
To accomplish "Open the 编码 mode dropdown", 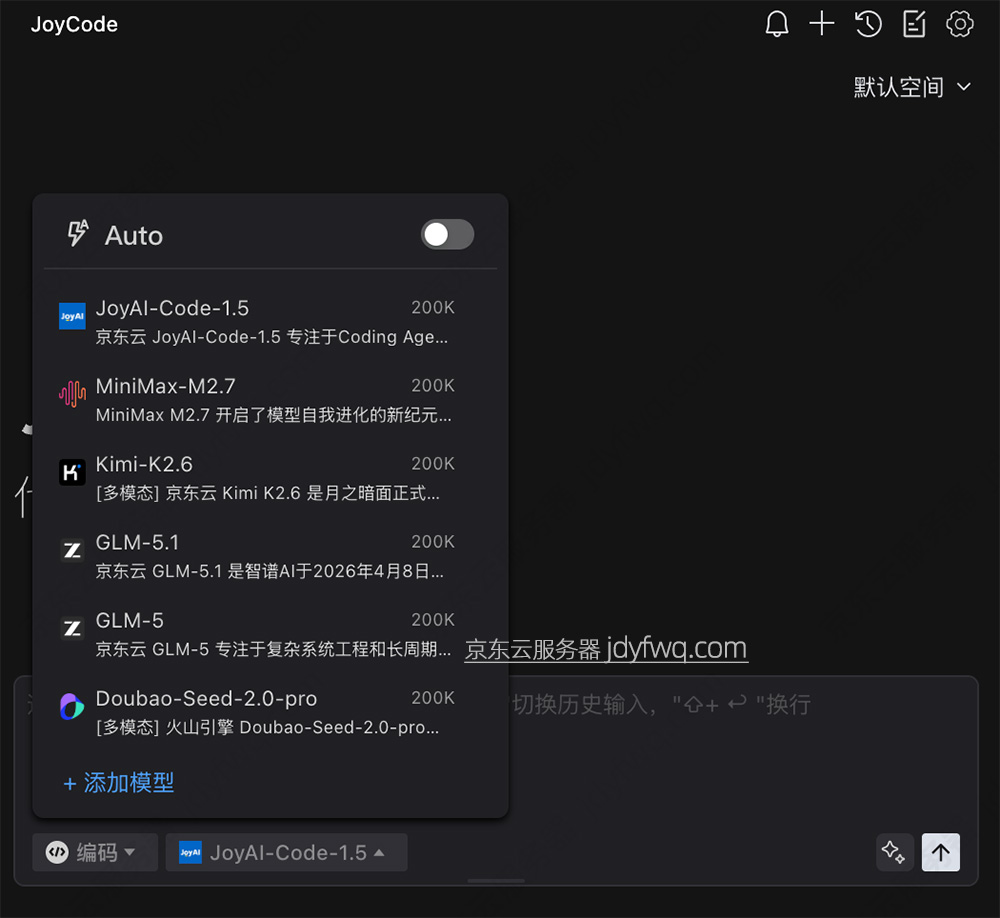I will point(94,852).
